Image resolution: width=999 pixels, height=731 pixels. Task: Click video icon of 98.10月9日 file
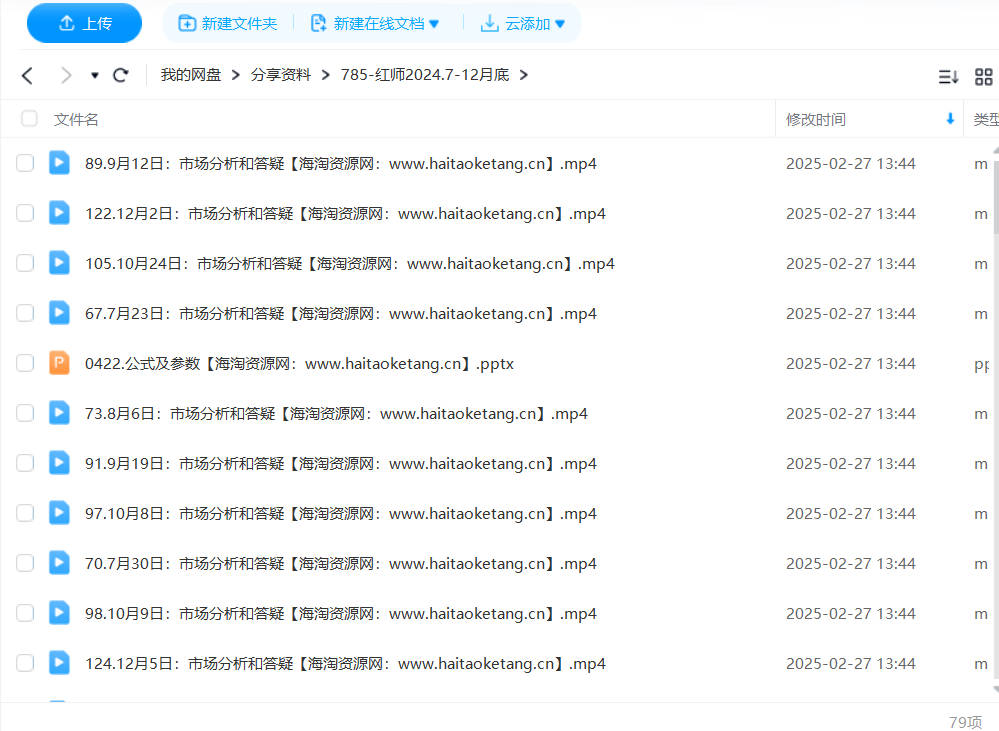(x=59, y=613)
